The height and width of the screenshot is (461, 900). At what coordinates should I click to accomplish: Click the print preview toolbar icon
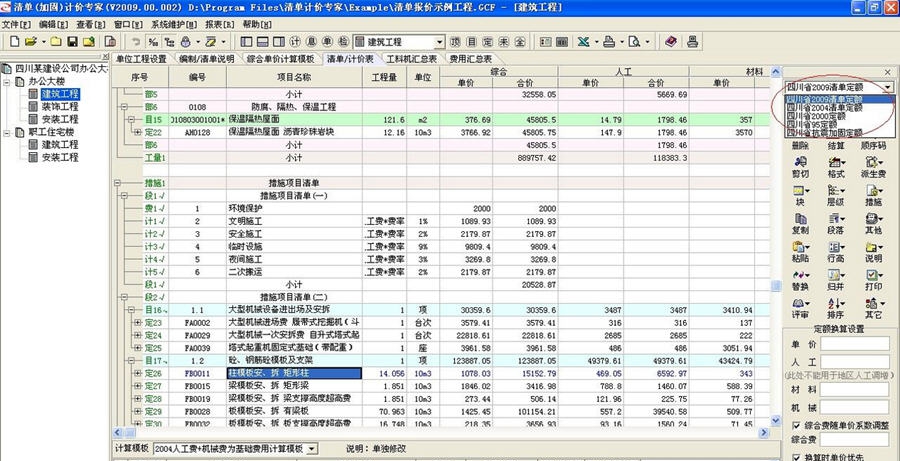(x=633, y=42)
